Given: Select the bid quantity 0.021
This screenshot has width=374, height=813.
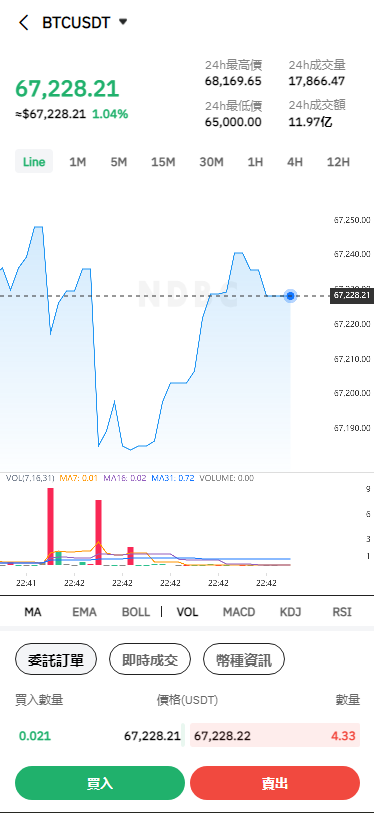Looking at the screenshot, I should click(x=35, y=736).
